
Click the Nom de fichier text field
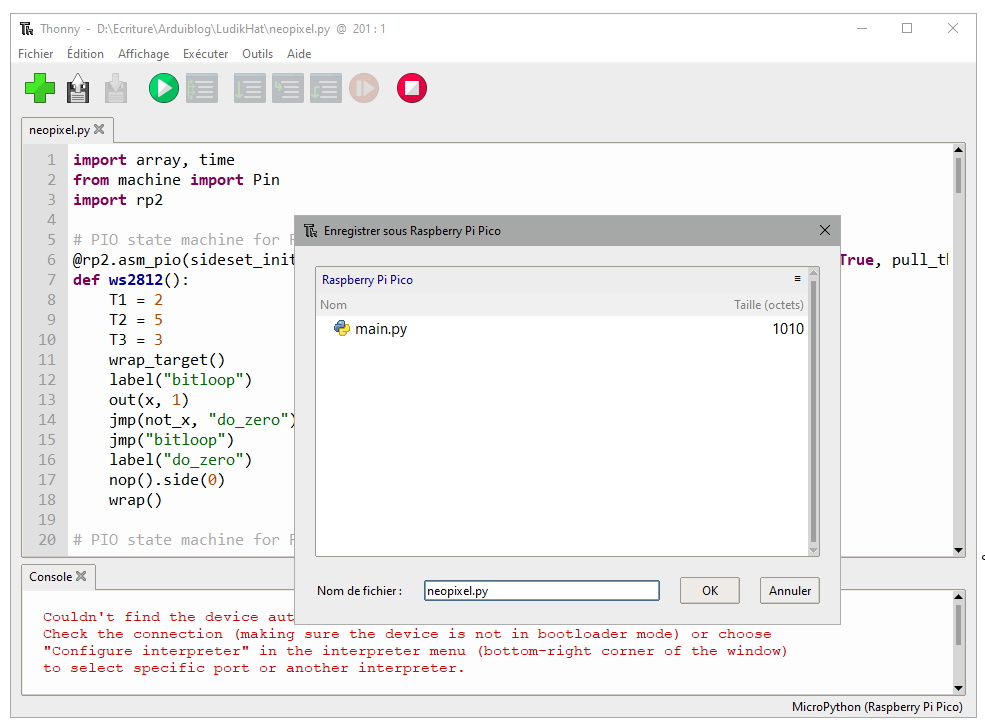pos(541,591)
